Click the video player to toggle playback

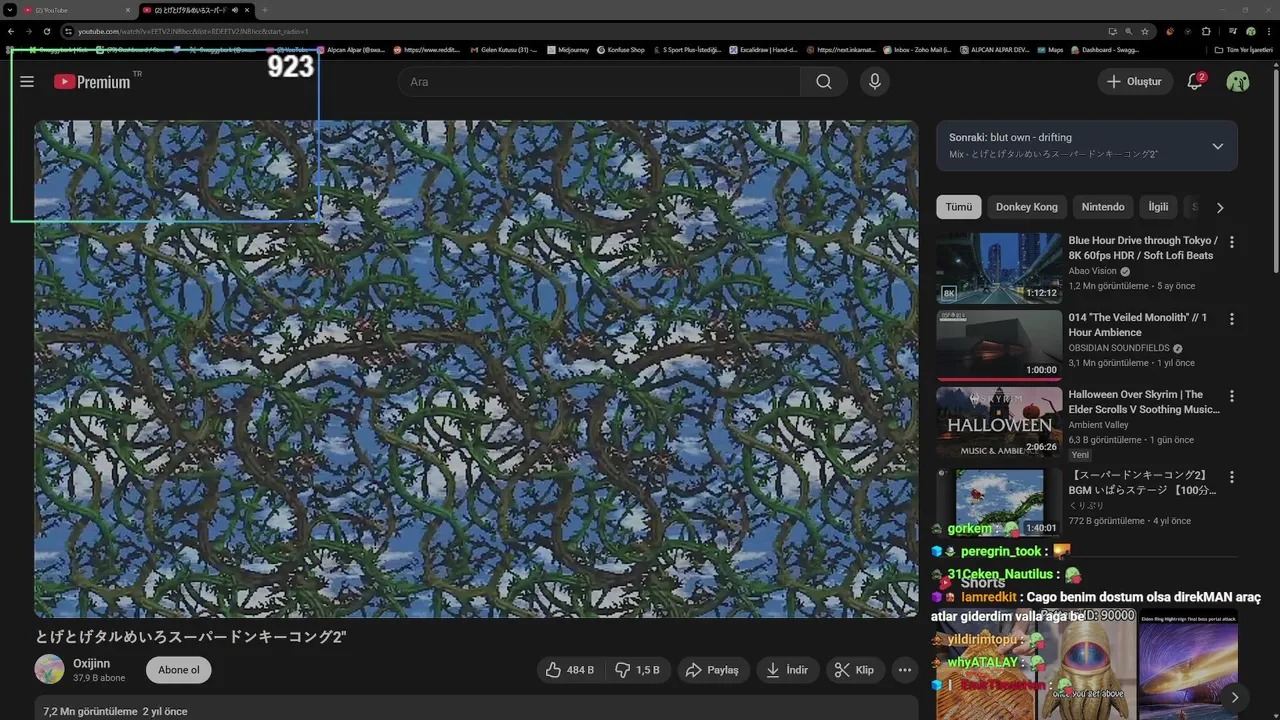pyautogui.click(x=476, y=369)
